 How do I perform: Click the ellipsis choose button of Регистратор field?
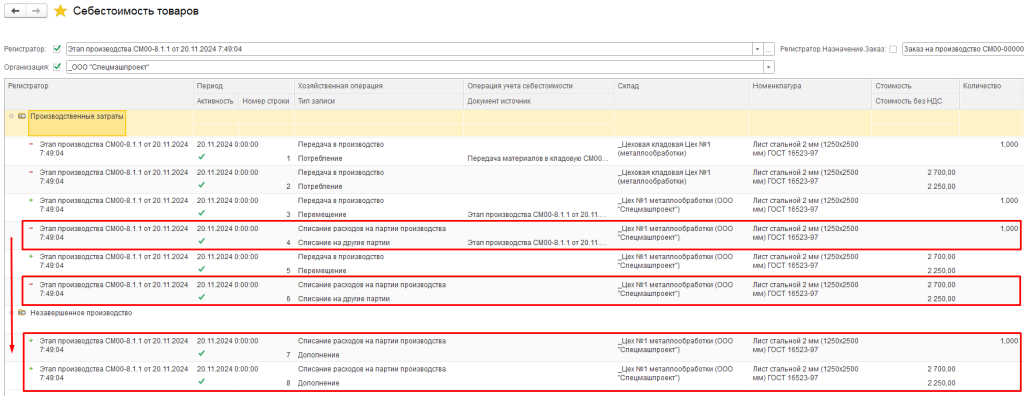click(769, 49)
